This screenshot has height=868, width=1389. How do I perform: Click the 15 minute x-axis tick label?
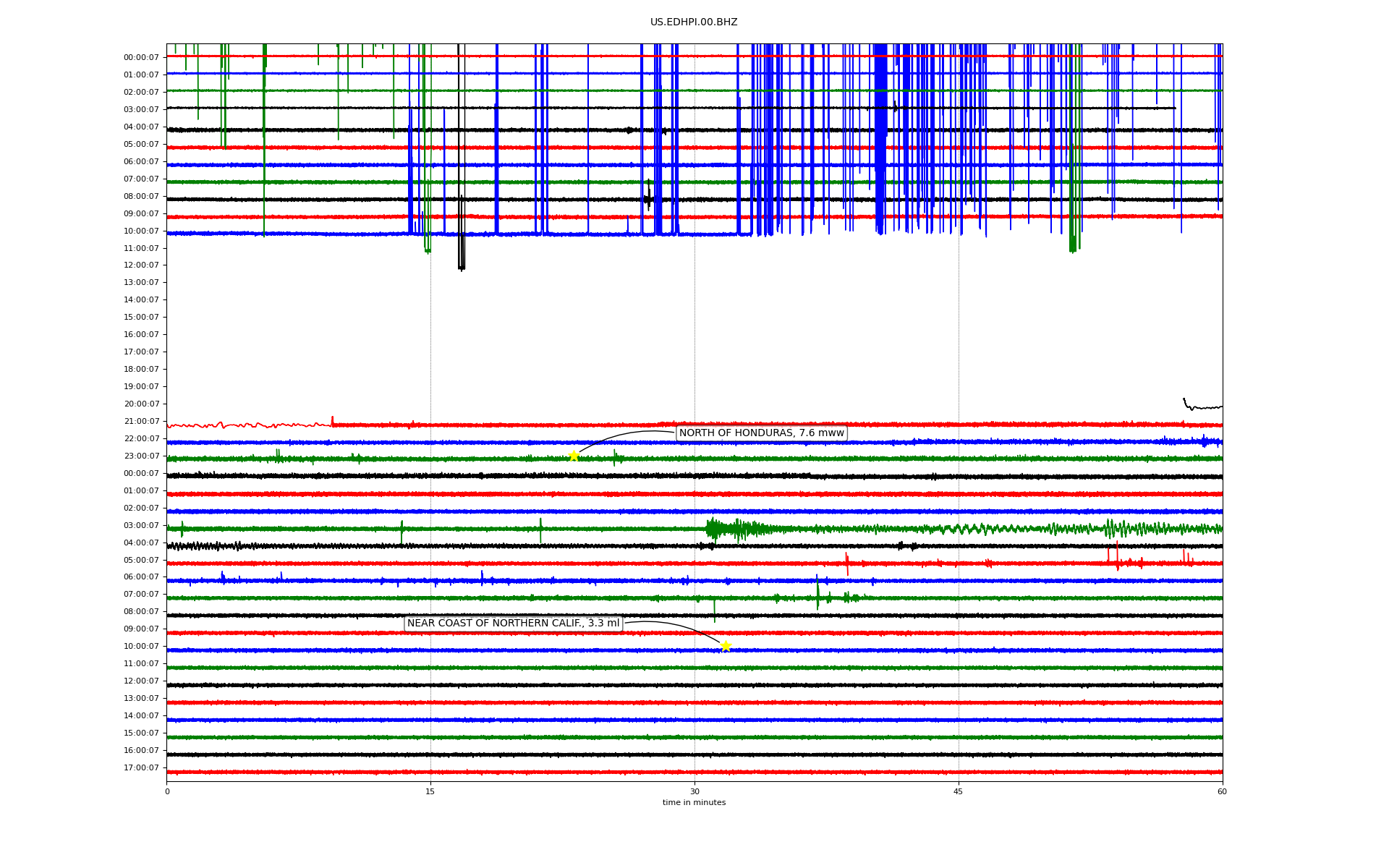(430, 791)
